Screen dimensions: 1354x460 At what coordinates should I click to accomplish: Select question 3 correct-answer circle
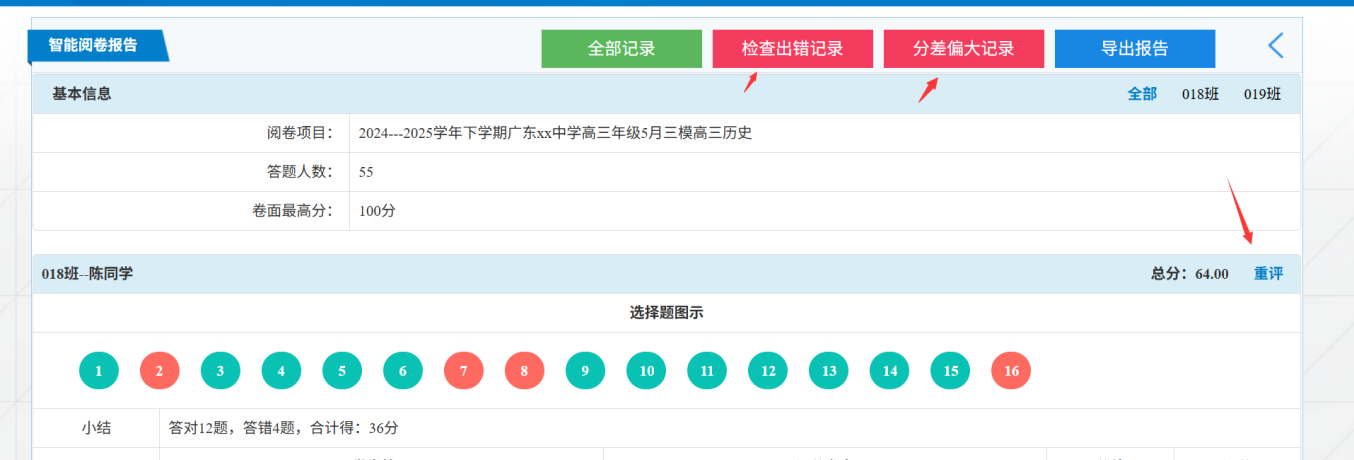tap(220, 371)
